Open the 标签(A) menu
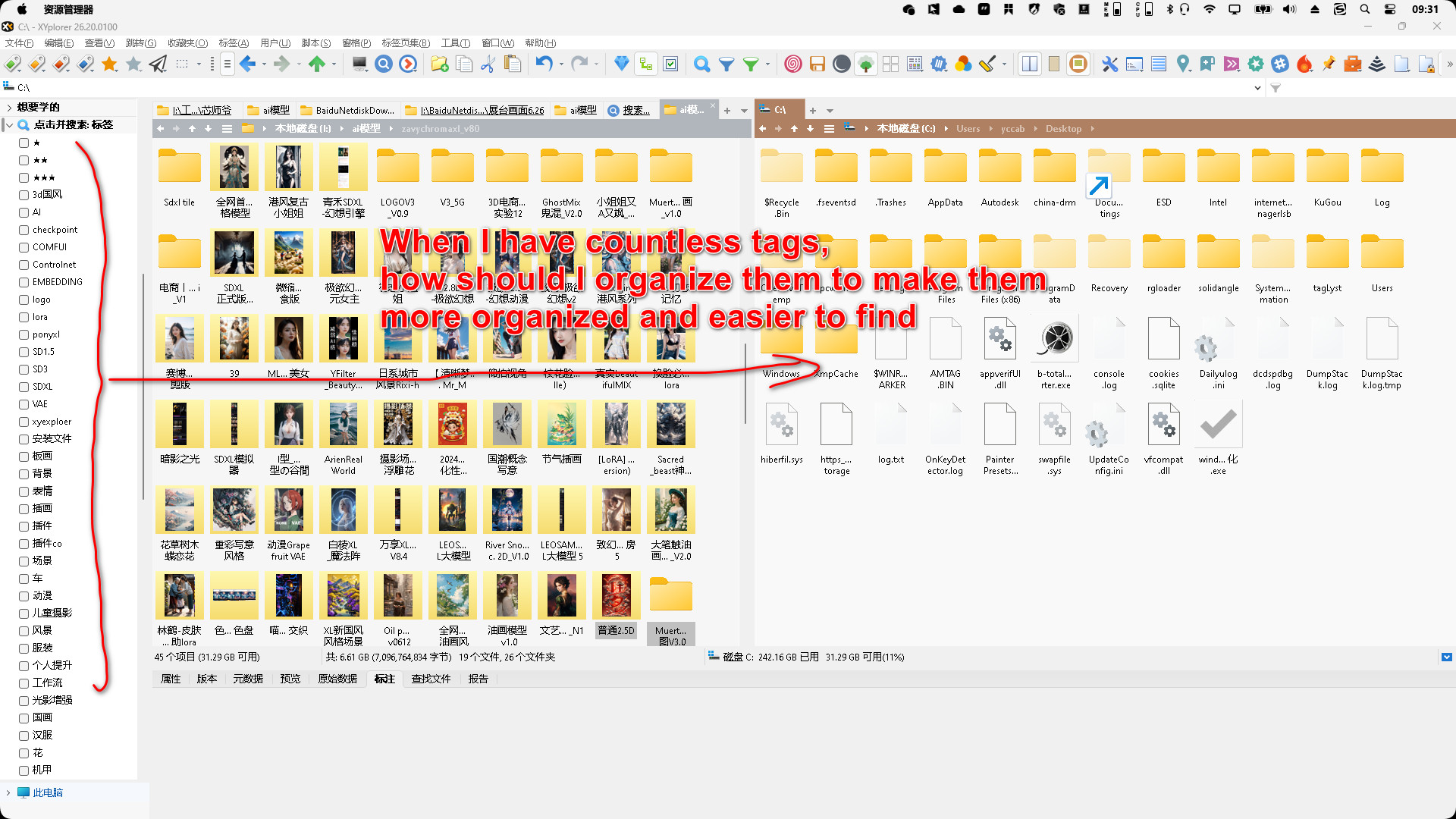 (x=233, y=43)
